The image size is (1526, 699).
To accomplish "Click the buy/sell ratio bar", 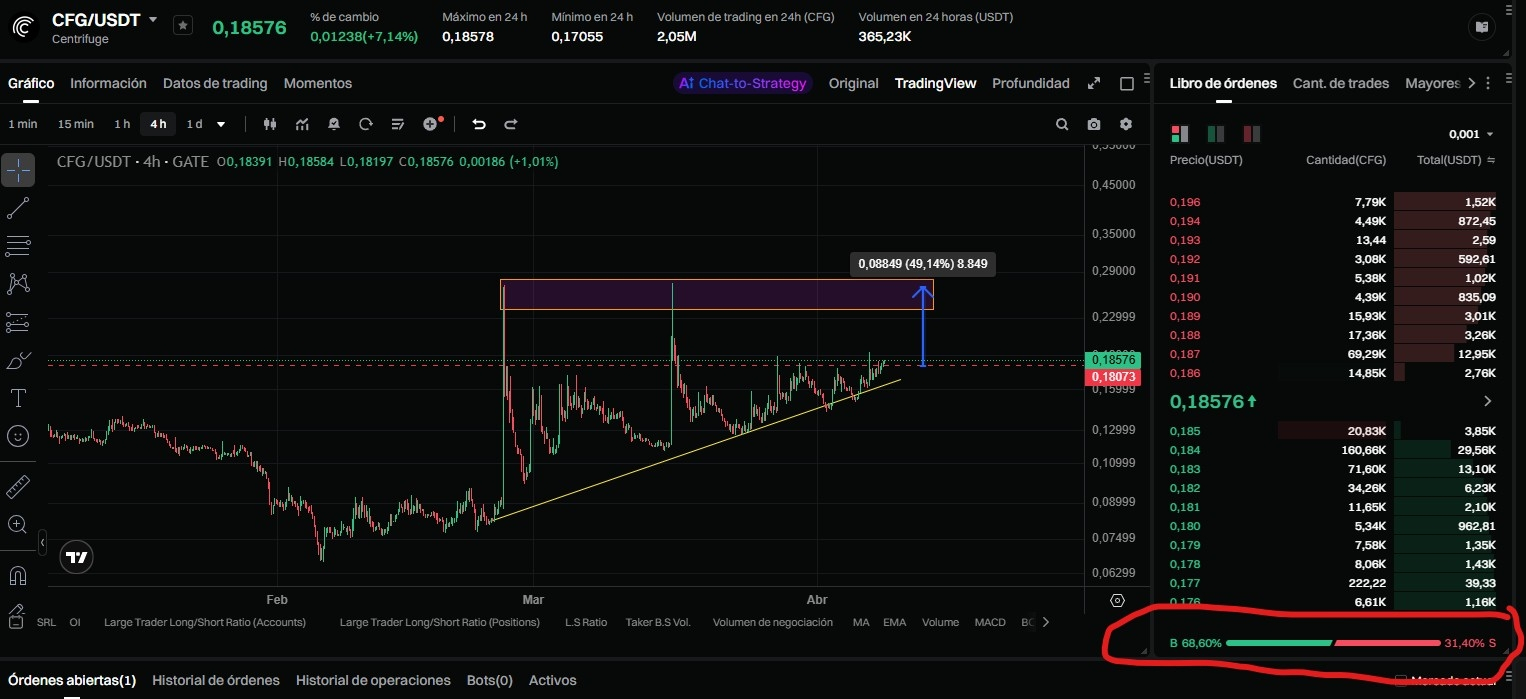I will coord(1334,643).
